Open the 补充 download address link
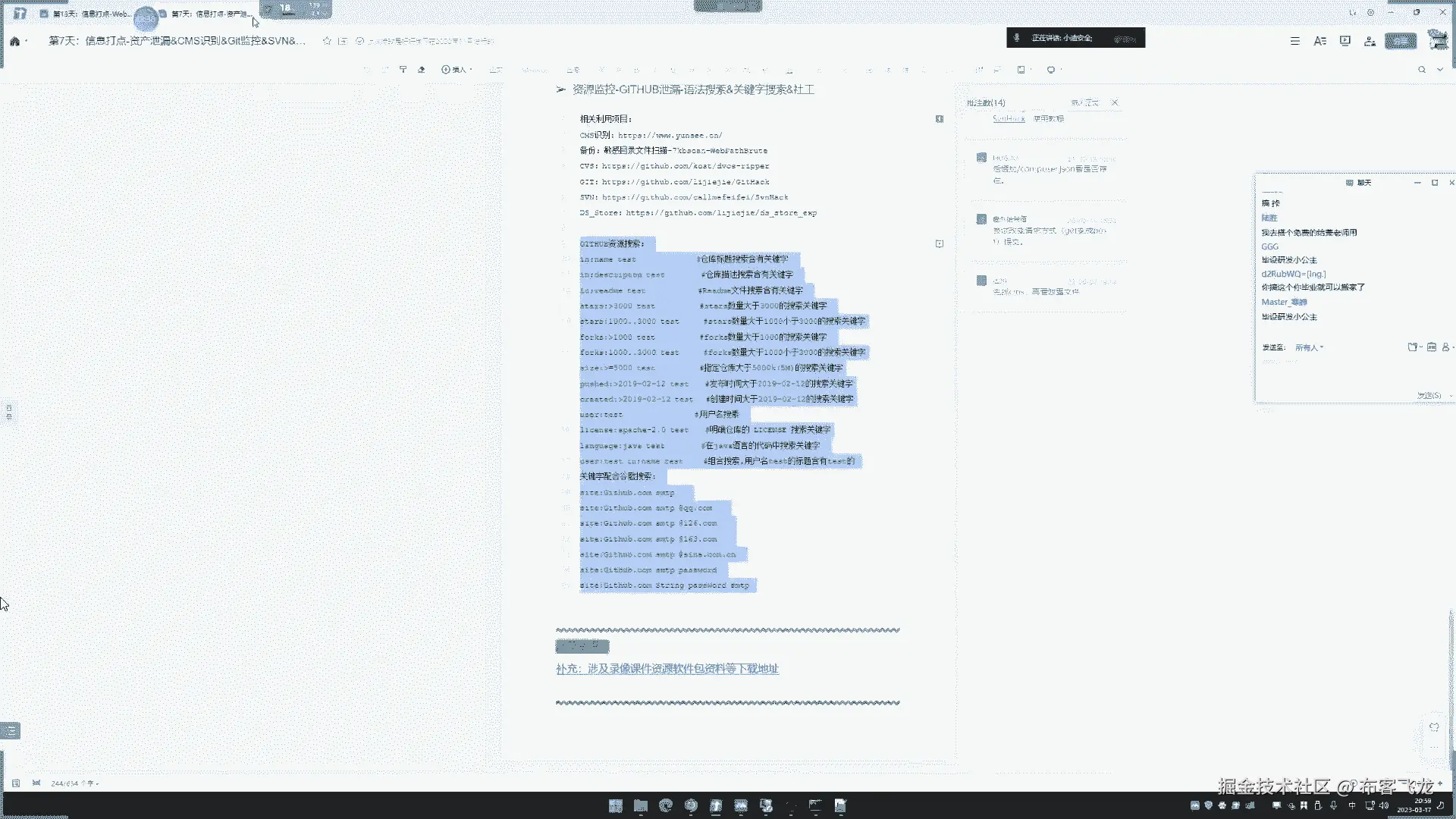 coord(667,669)
